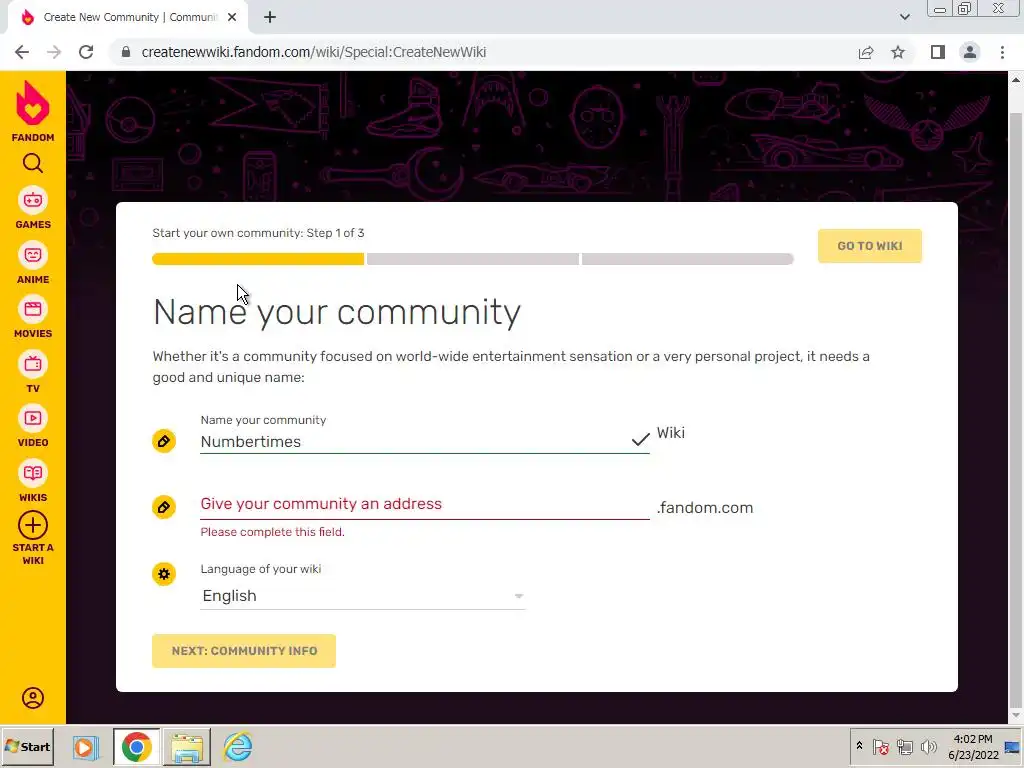Click the lock icon in the address bar

pos(126,52)
